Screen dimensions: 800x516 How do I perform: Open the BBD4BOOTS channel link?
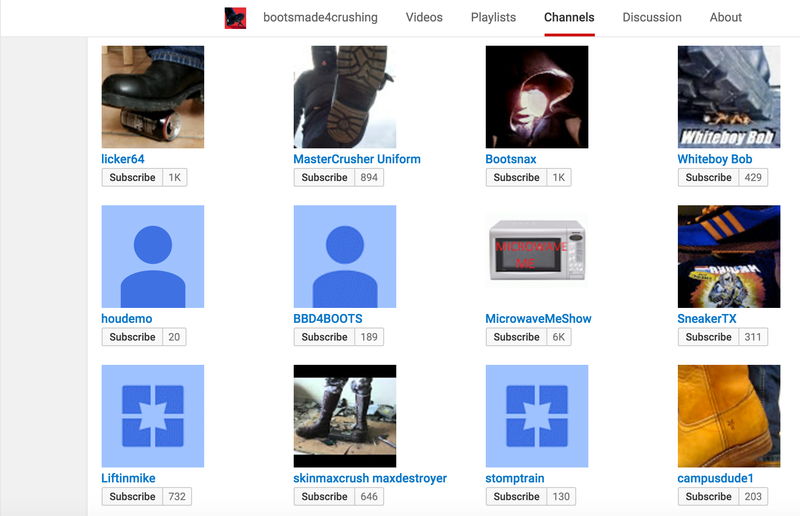coord(328,319)
